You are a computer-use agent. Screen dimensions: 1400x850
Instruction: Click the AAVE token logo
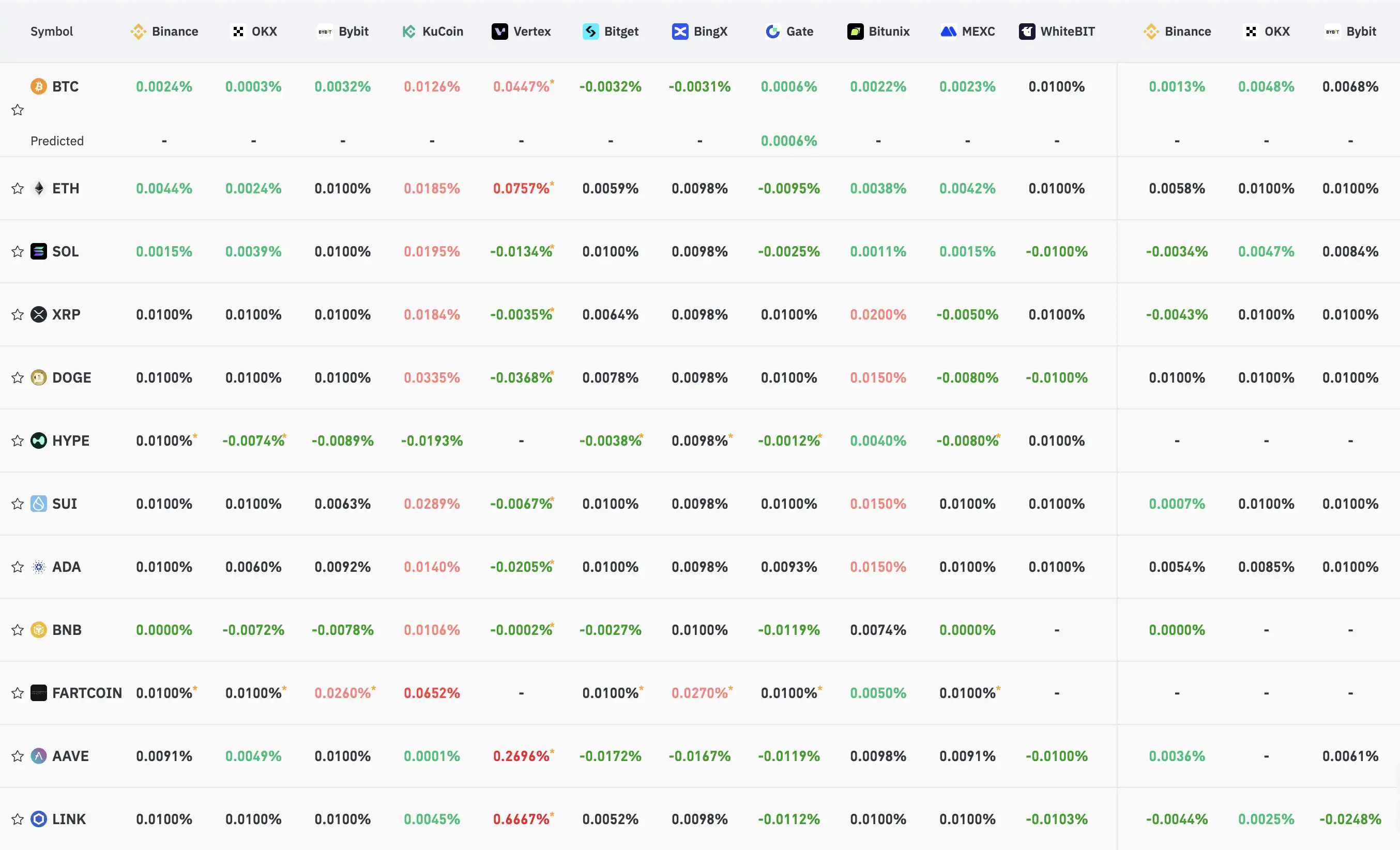click(x=39, y=756)
